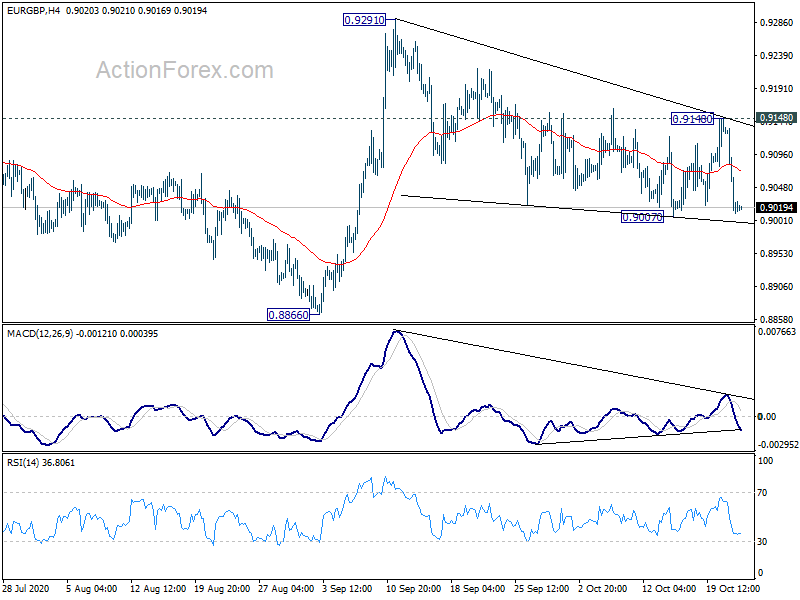Click the 10 Sep 20:00 time label
The width and height of the screenshot is (800, 600).
click(414, 588)
